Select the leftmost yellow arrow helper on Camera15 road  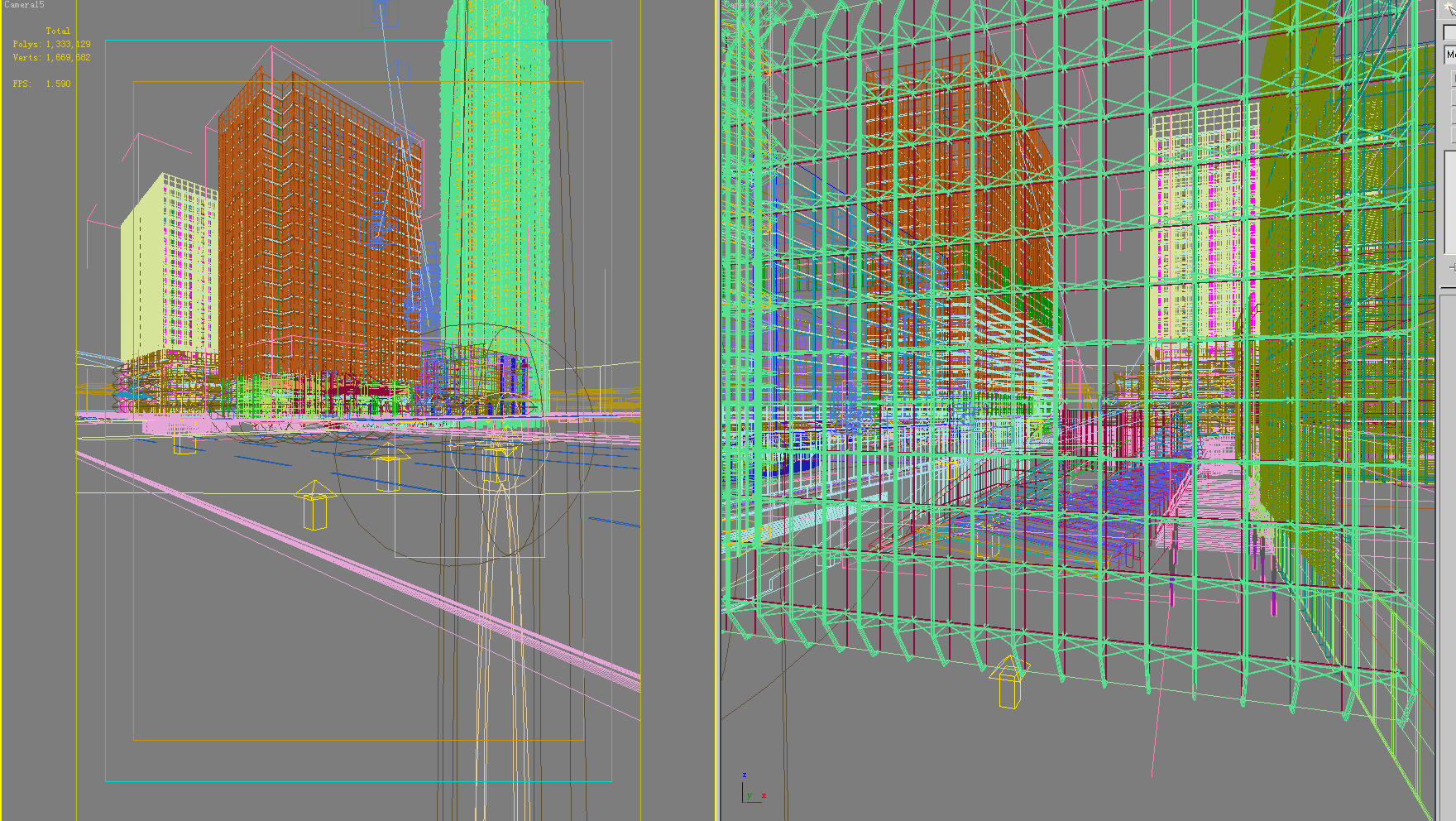coord(314,506)
